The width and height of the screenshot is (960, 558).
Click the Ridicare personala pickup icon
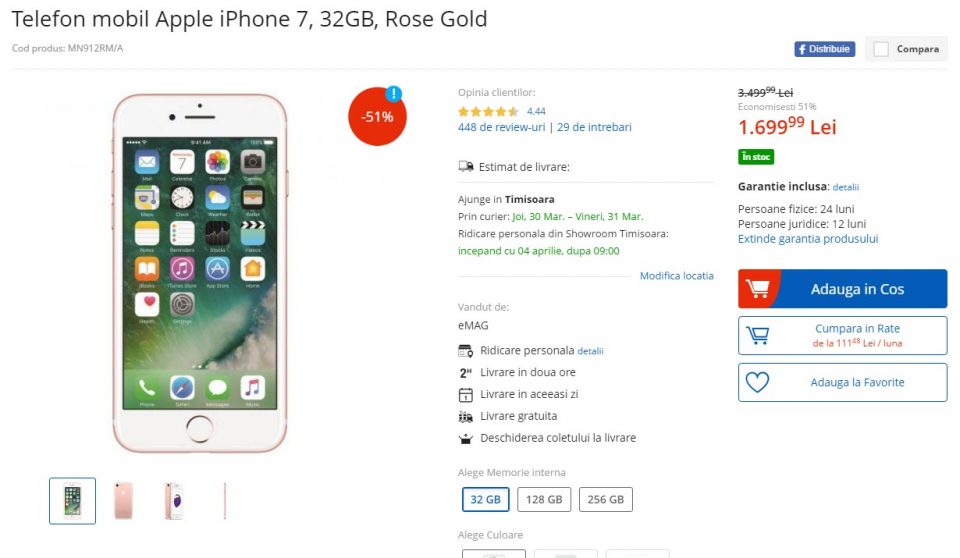tap(465, 351)
